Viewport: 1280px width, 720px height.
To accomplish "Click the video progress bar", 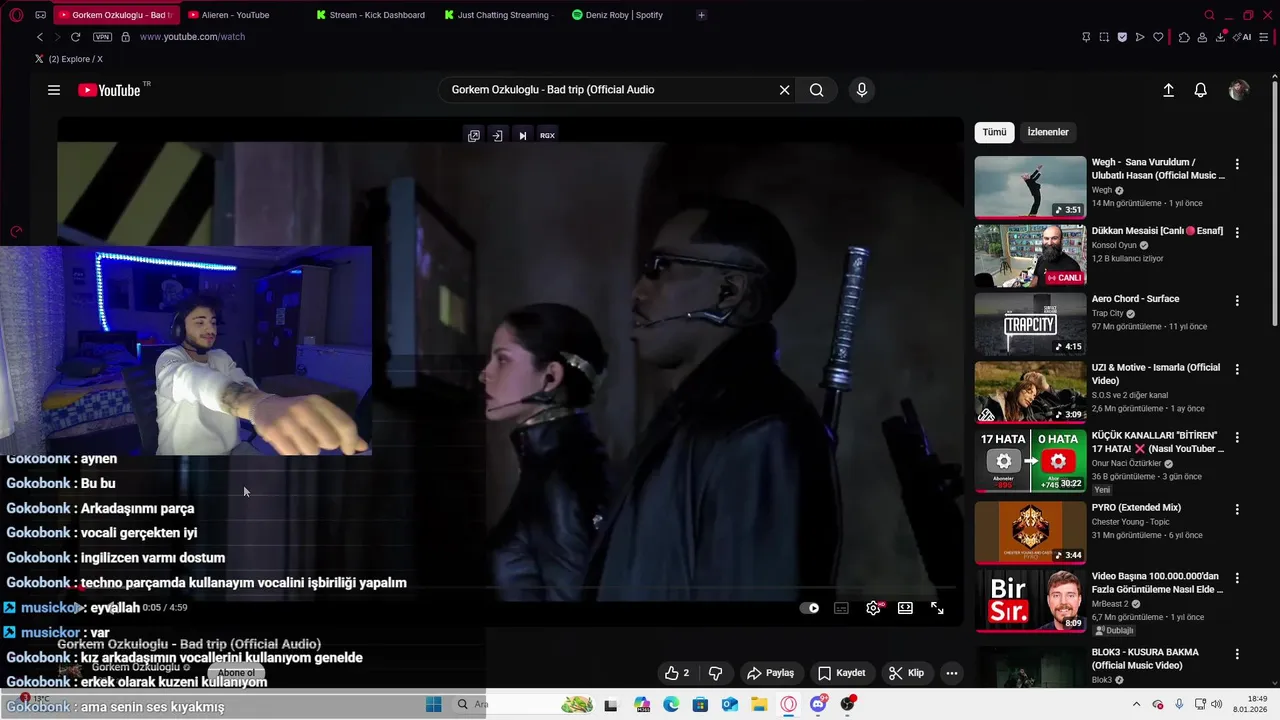I will coord(510,589).
